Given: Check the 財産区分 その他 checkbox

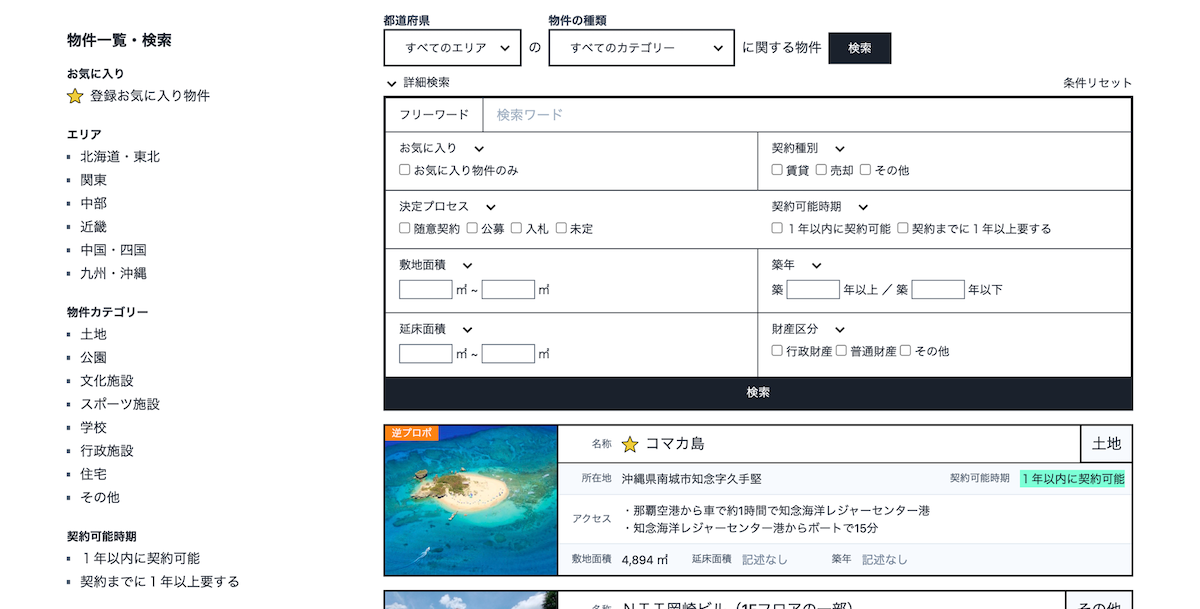Looking at the screenshot, I should pos(905,351).
